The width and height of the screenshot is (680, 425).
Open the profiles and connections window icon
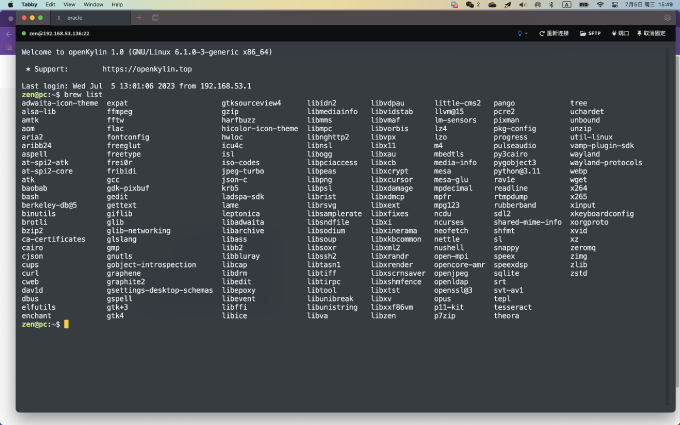155,18
